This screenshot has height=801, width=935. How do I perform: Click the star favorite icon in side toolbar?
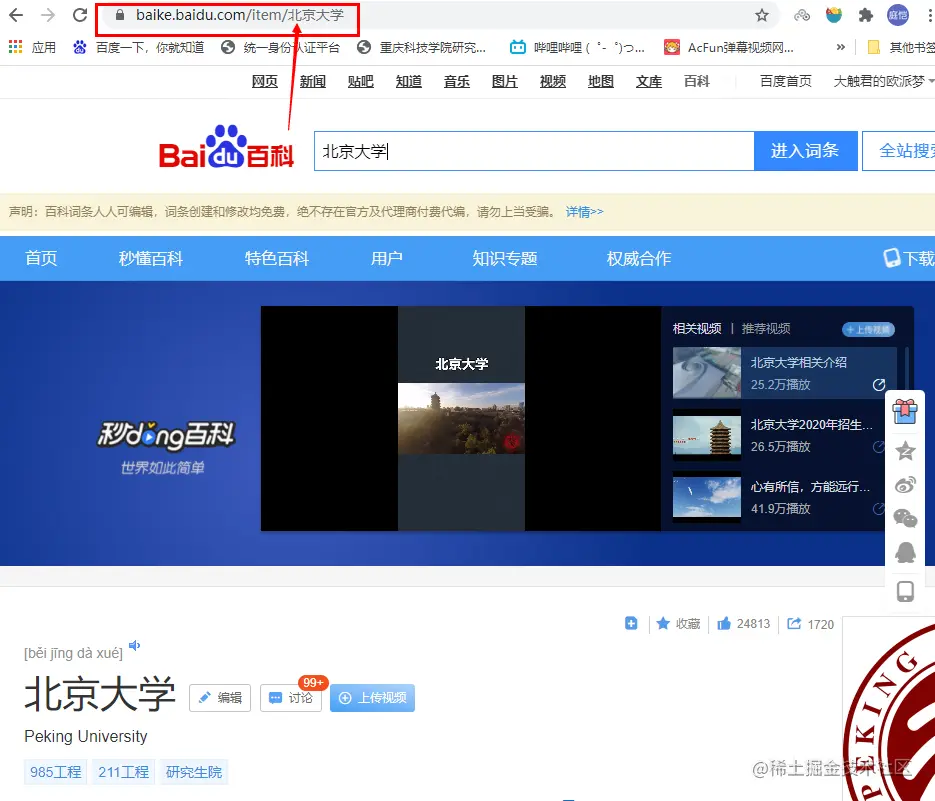click(905, 451)
